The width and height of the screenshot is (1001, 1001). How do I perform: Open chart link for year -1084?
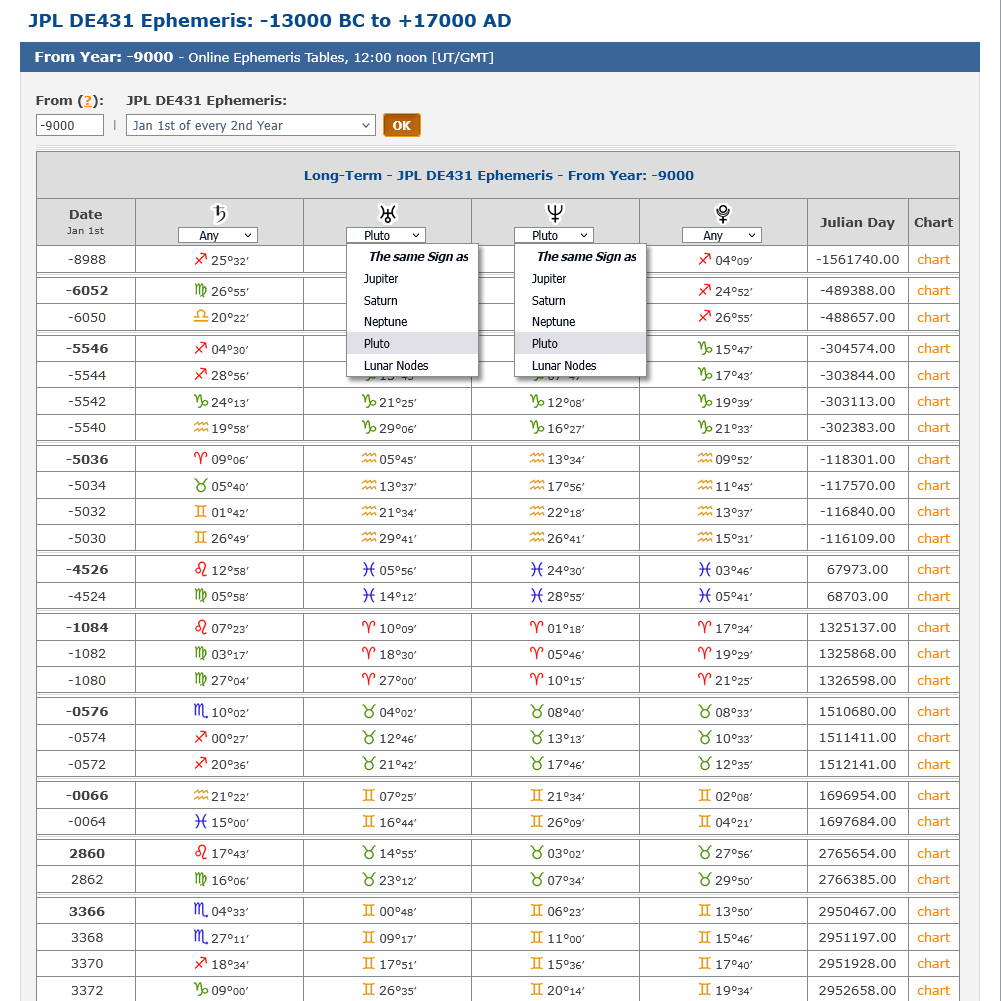click(x=933, y=628)
